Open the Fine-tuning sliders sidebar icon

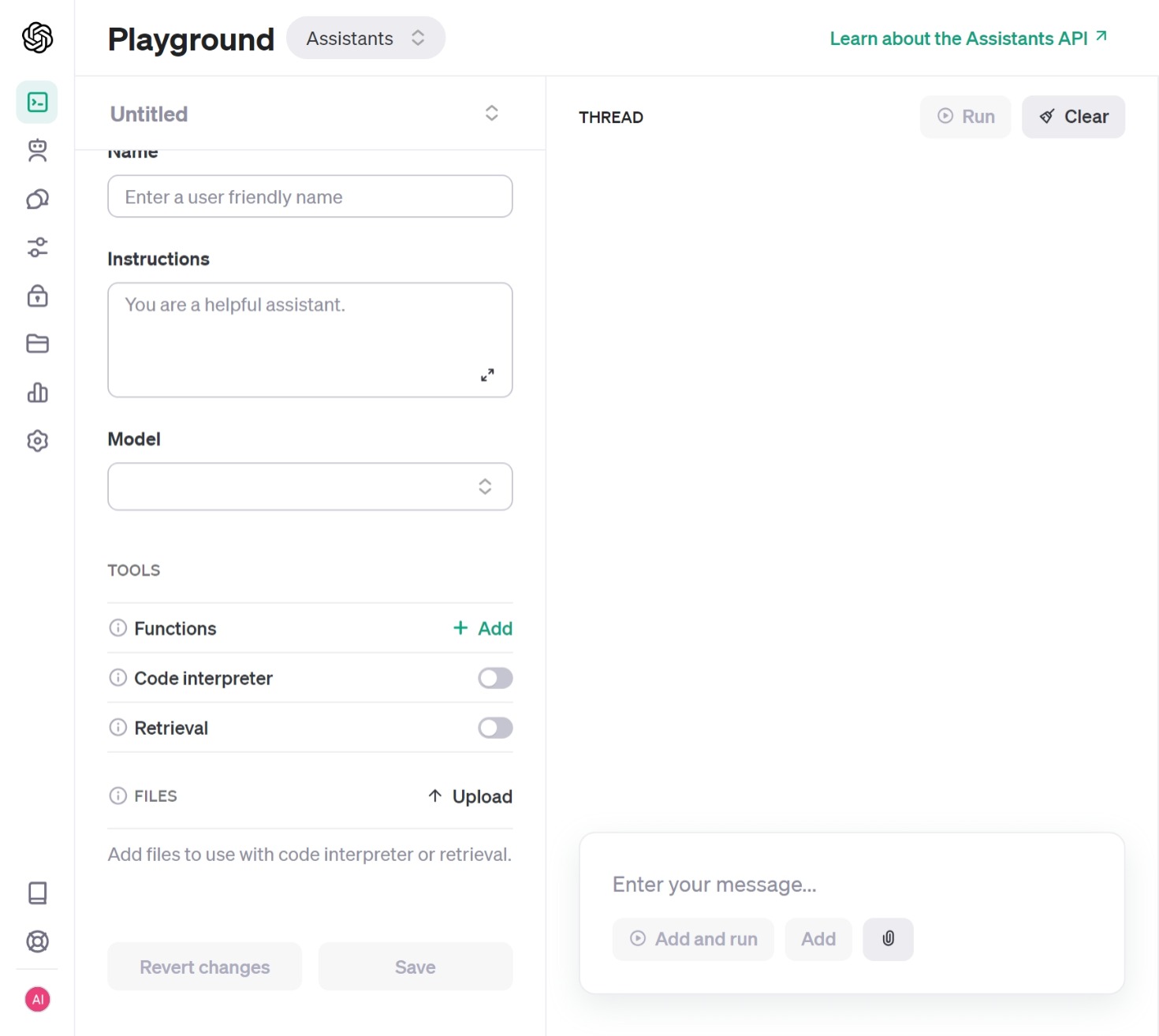tap(37, 247)
